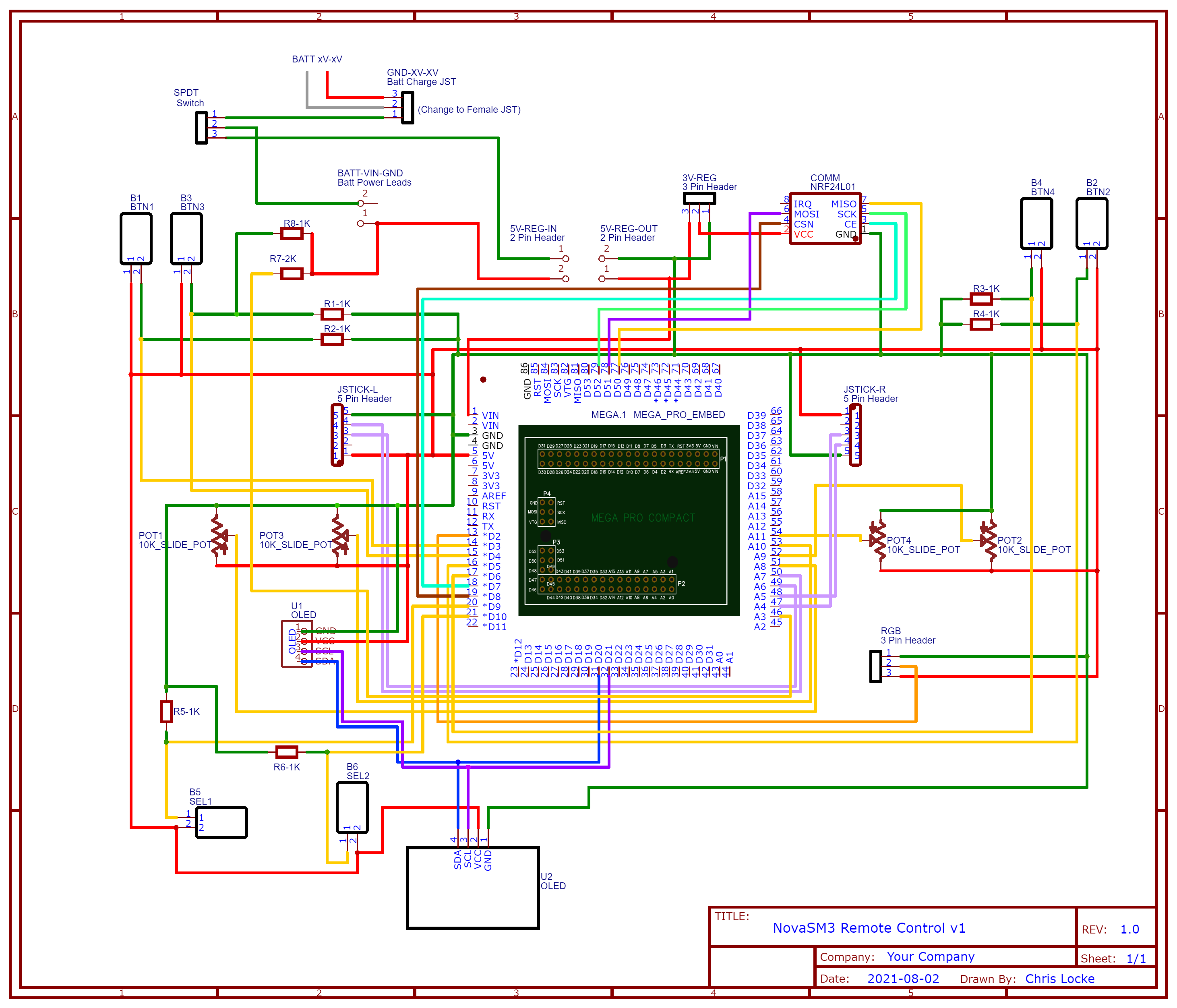Select the SPDT Switch component symbol
1177x1008 pixels.
pos(202,128)
